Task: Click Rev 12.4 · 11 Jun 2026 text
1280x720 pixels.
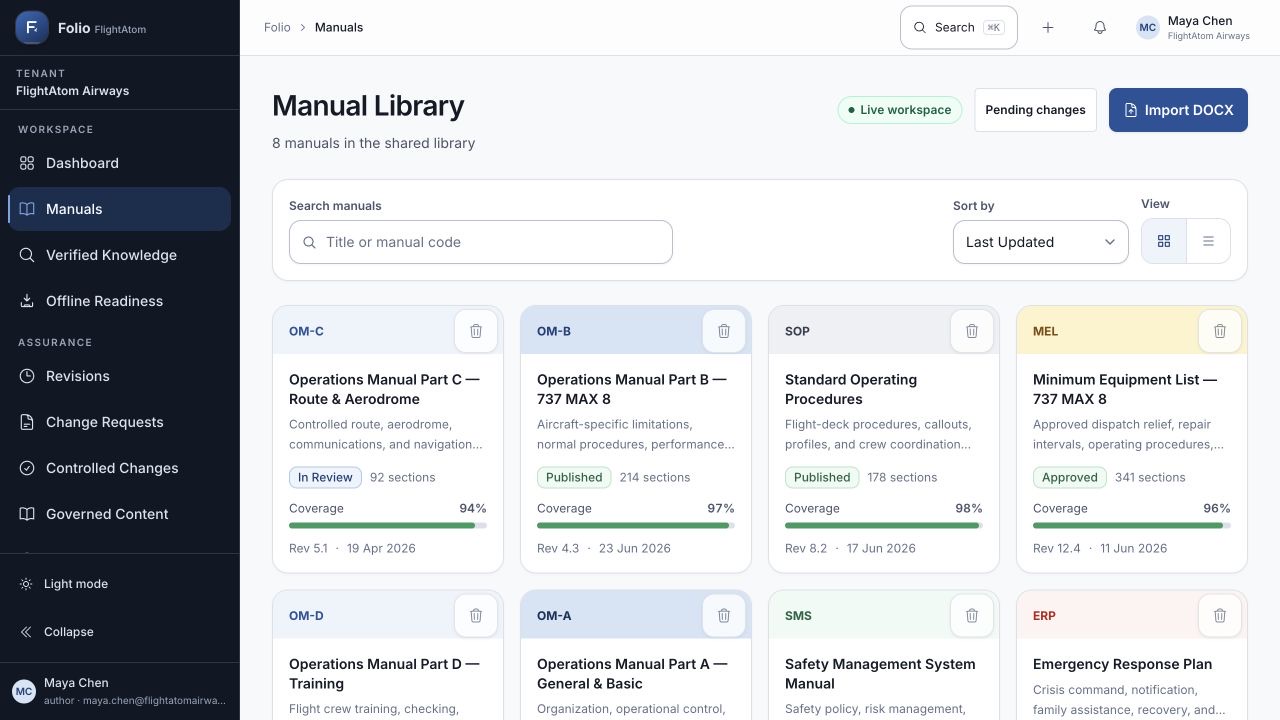Action: tap(1100, 548)
